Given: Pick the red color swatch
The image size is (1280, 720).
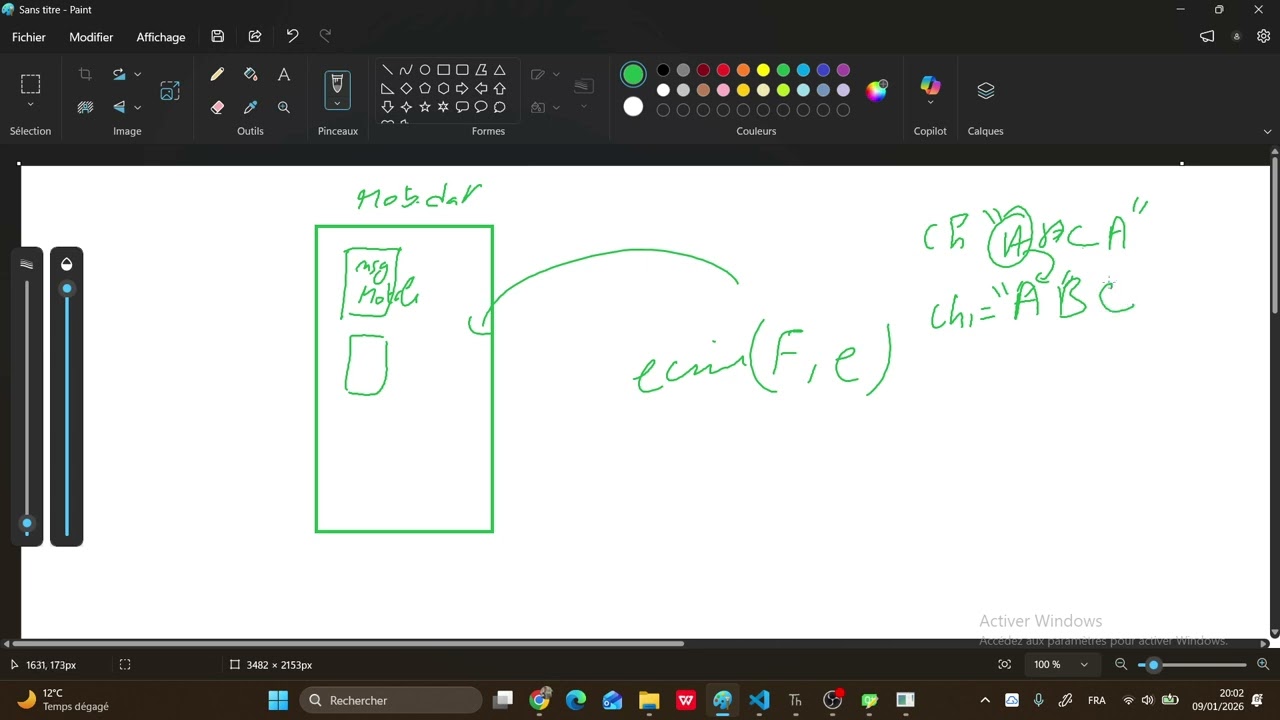Looking at the screenshot, I should [723, 70].
